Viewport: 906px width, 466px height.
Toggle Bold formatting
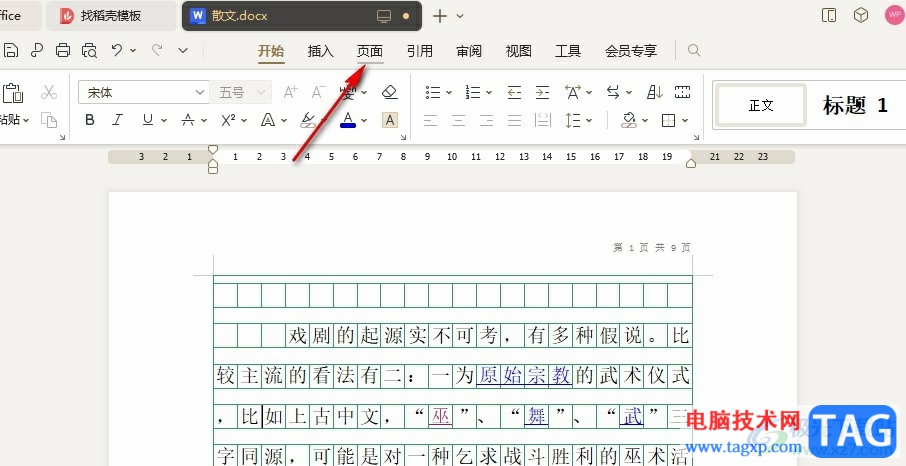(90, 120)
